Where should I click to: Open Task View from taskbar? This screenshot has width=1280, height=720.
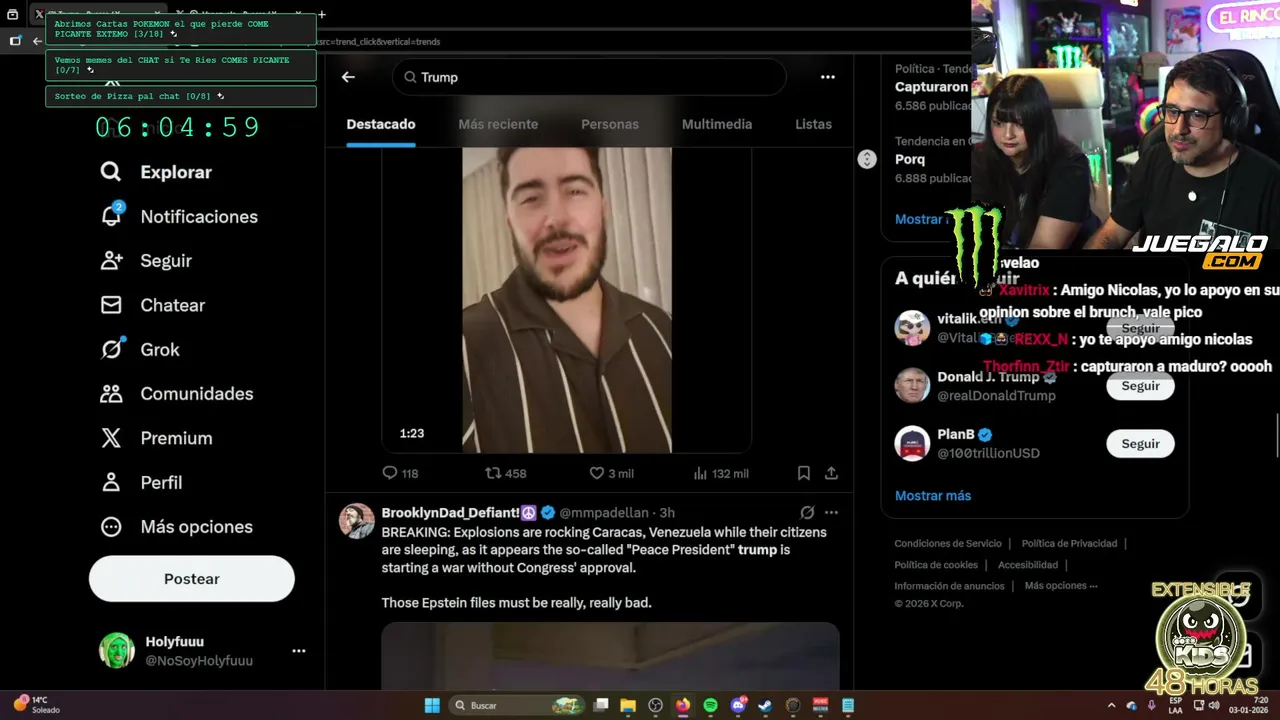click(x=601, y=705)
